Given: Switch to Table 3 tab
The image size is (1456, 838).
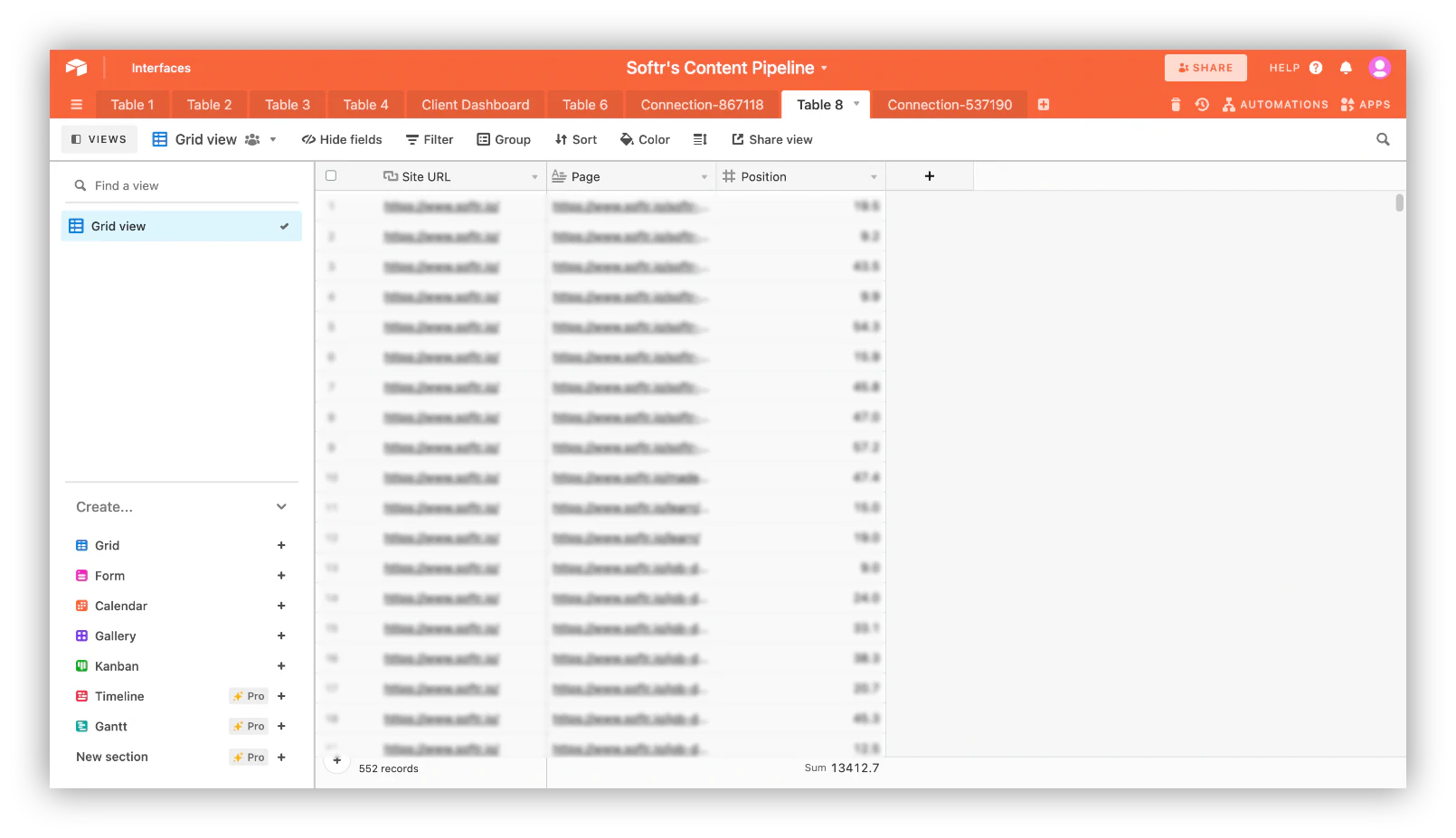Looking at the screenshot, I should click(288, 105).
